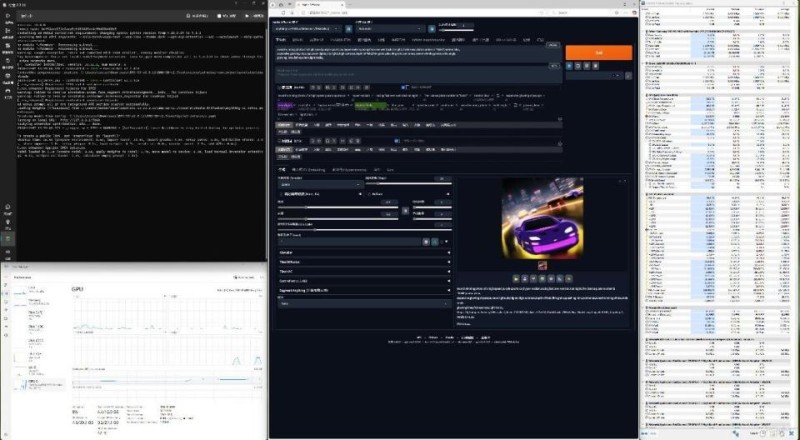Open the Hypernetworks sub-tab
This screenshot has height=440, width=800.
(x=350, y=170)
